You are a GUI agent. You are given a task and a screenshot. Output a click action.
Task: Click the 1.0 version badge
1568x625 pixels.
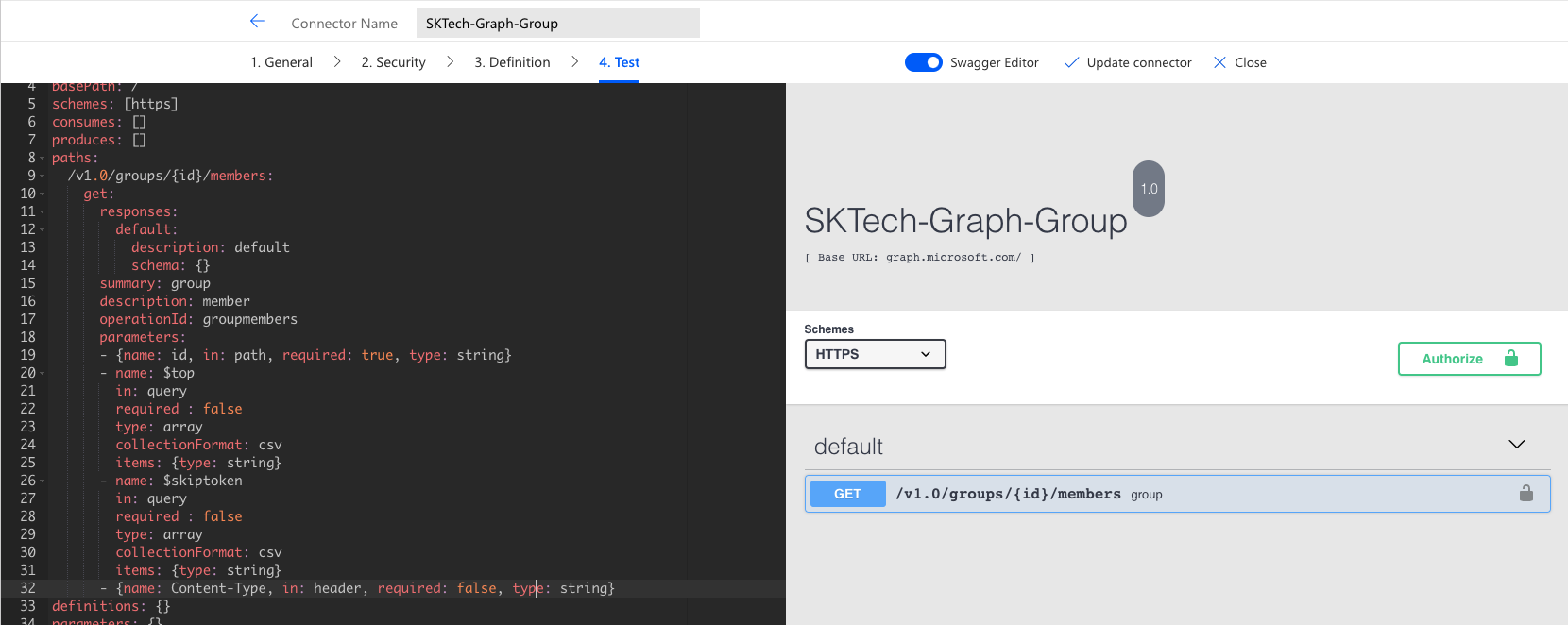pyautogui.click(x=1149, y=189)
